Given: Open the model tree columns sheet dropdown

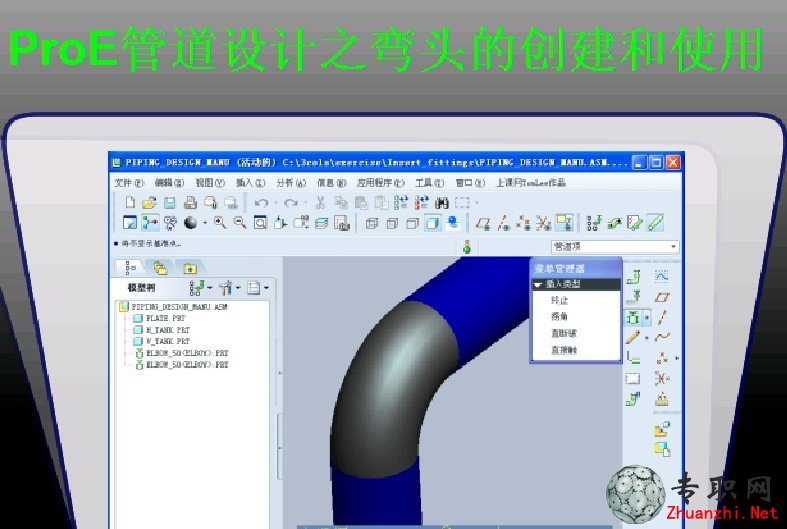Looking at the screenshot, I should (x=258, y=288).
